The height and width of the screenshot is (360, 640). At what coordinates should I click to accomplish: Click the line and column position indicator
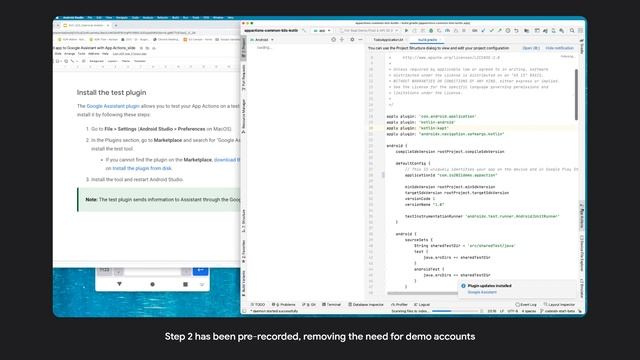[x=492, y=311]
